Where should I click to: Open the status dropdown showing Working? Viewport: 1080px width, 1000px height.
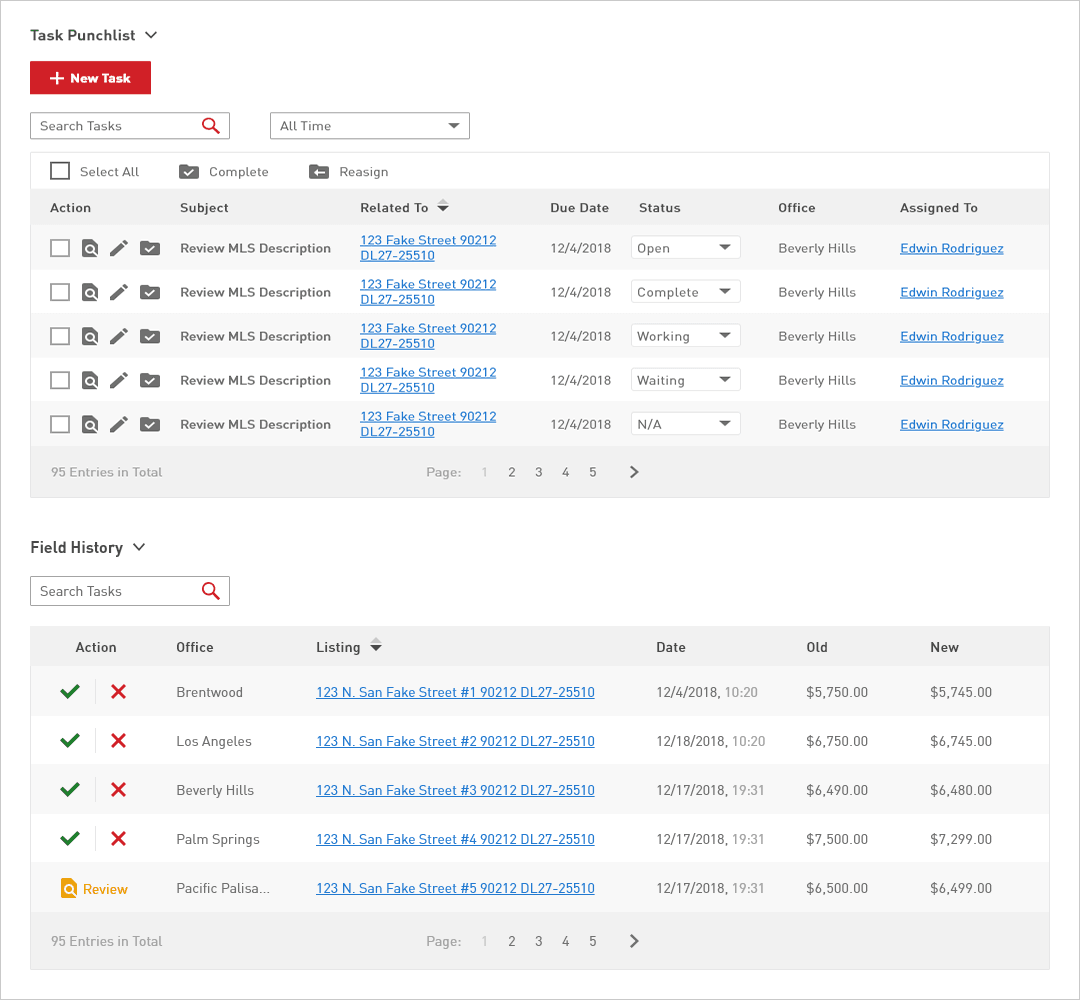click(685, 335)
